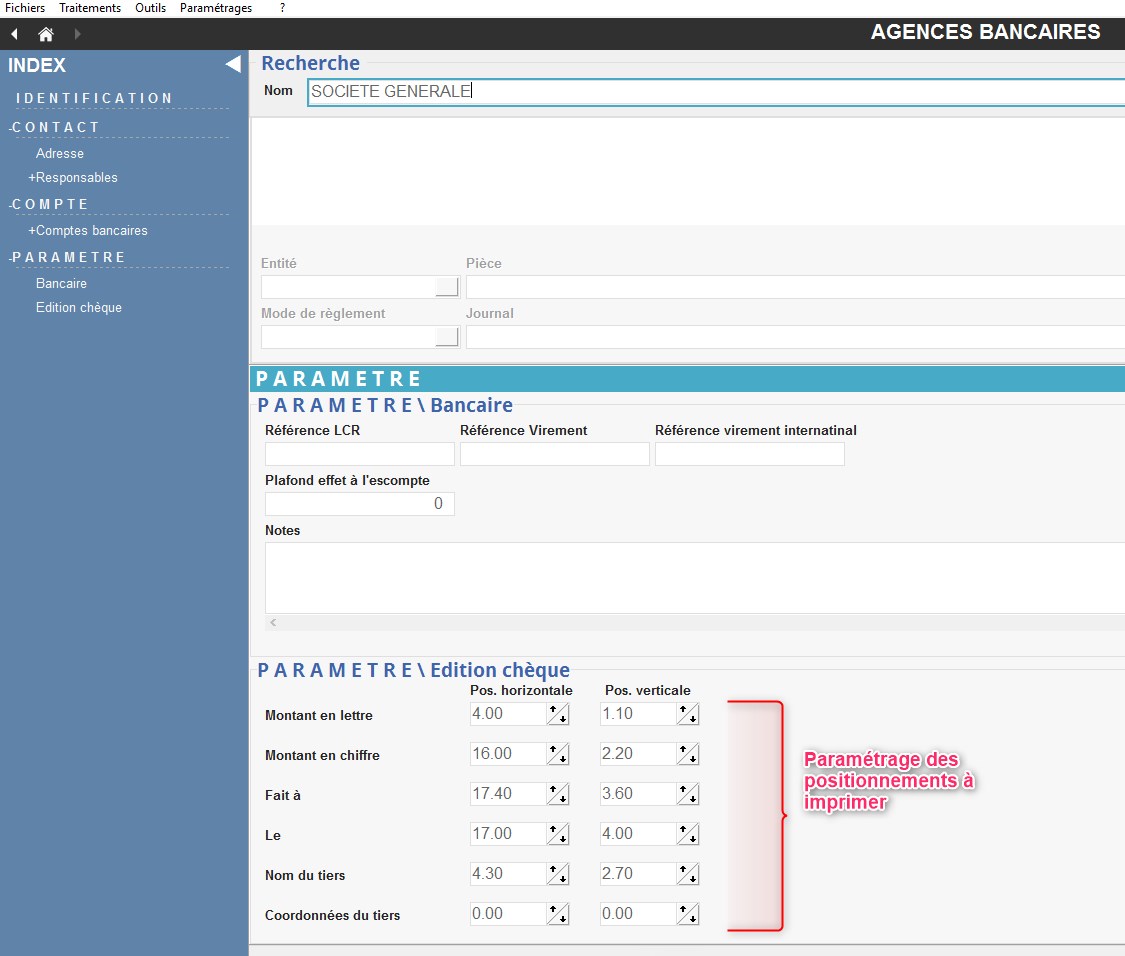Click the Nom du tiers vertical spinner
Viewport: 1125px width, 956px height.
(688, 874)
